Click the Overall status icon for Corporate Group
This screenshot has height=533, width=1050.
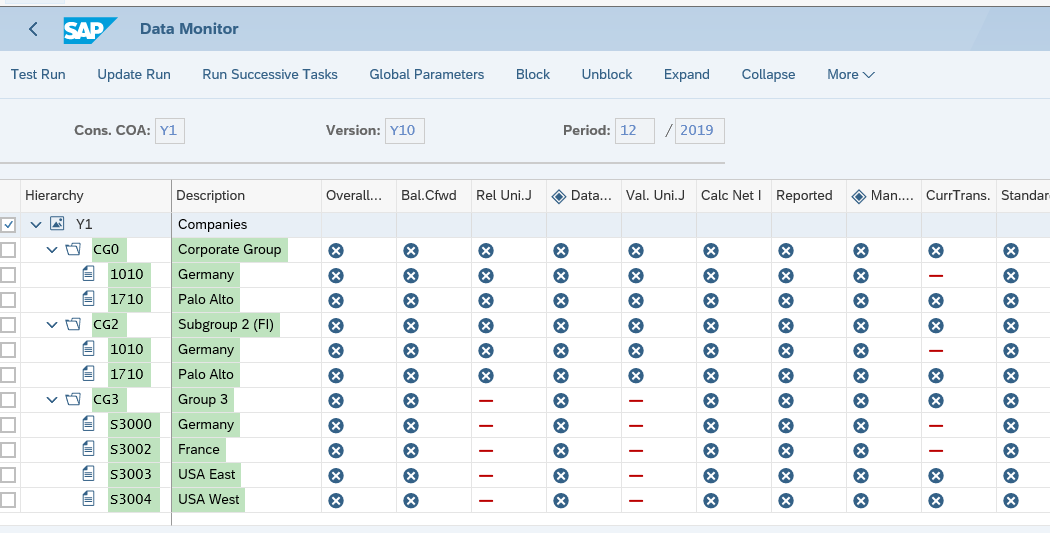(336, 250)
